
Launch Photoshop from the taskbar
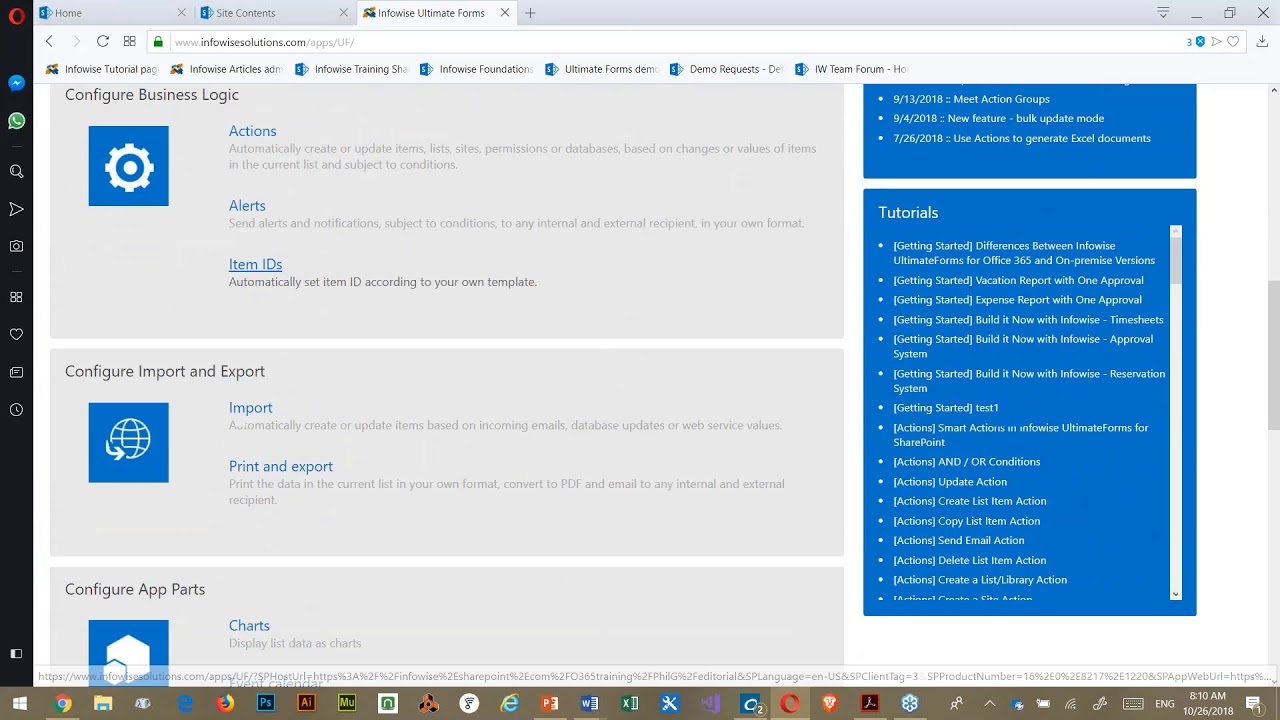coord(265,703)
